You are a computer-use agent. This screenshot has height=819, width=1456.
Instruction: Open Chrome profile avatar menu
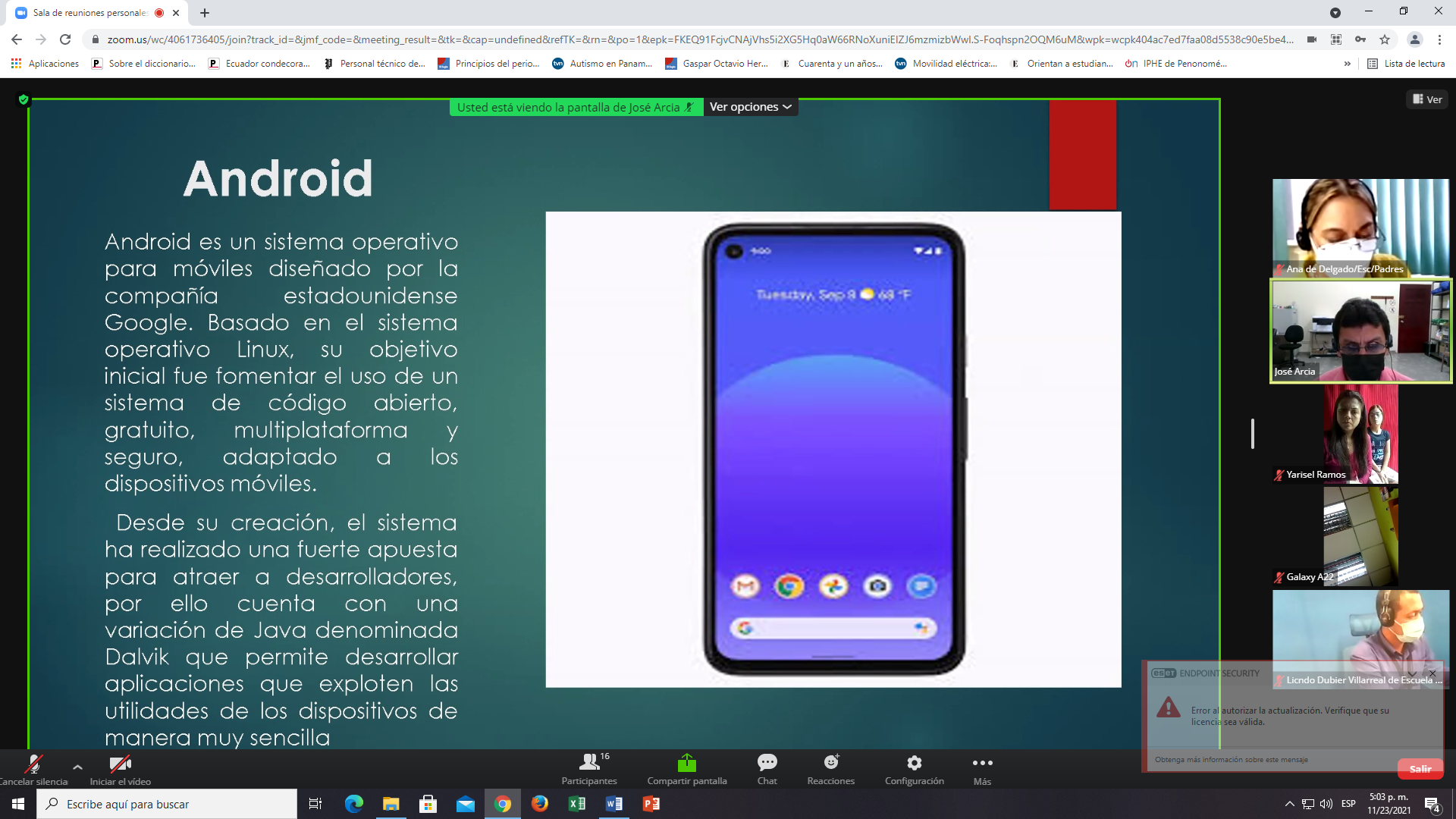click(1414, 39)
